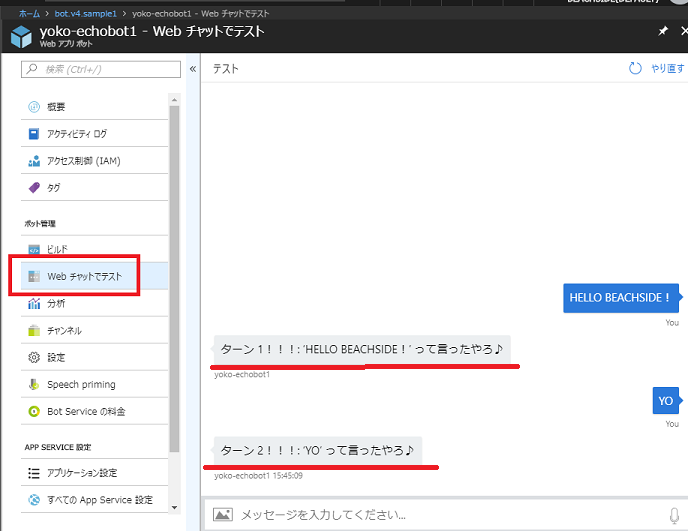Click the Bot Service の料金 green circle icon

[x=34, y=411]
